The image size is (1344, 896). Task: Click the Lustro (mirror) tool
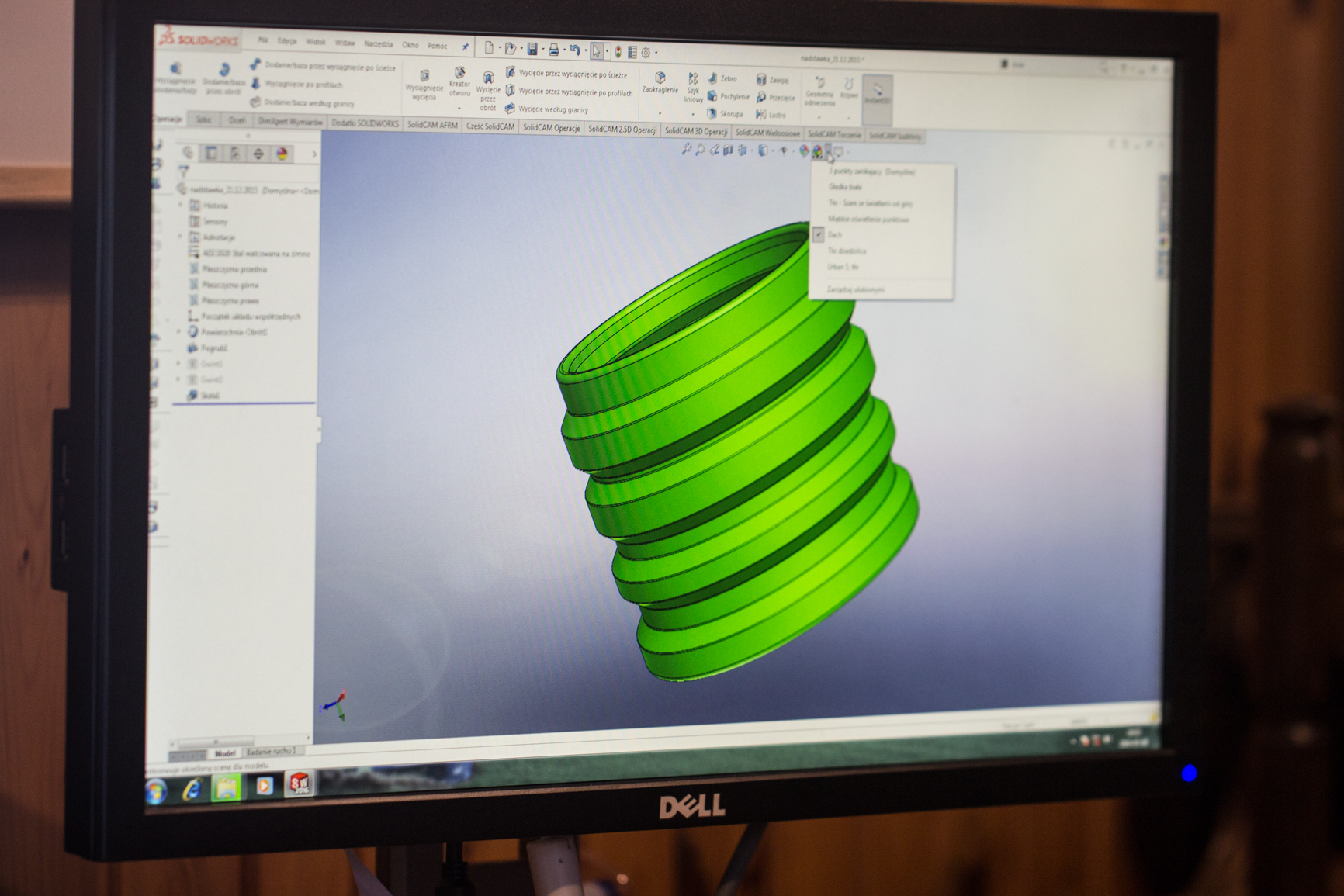click(771, 115)
